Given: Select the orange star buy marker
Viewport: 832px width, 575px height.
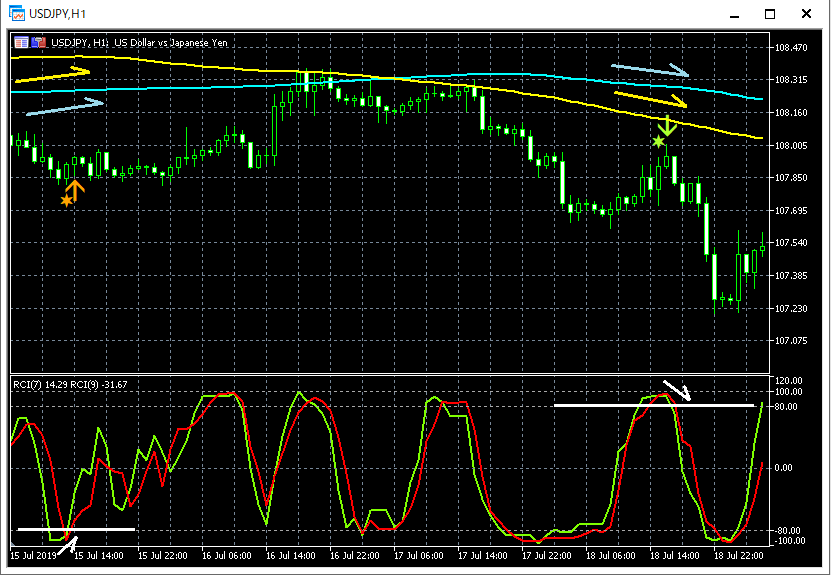Looking at the screenshot, I should 66,201.
